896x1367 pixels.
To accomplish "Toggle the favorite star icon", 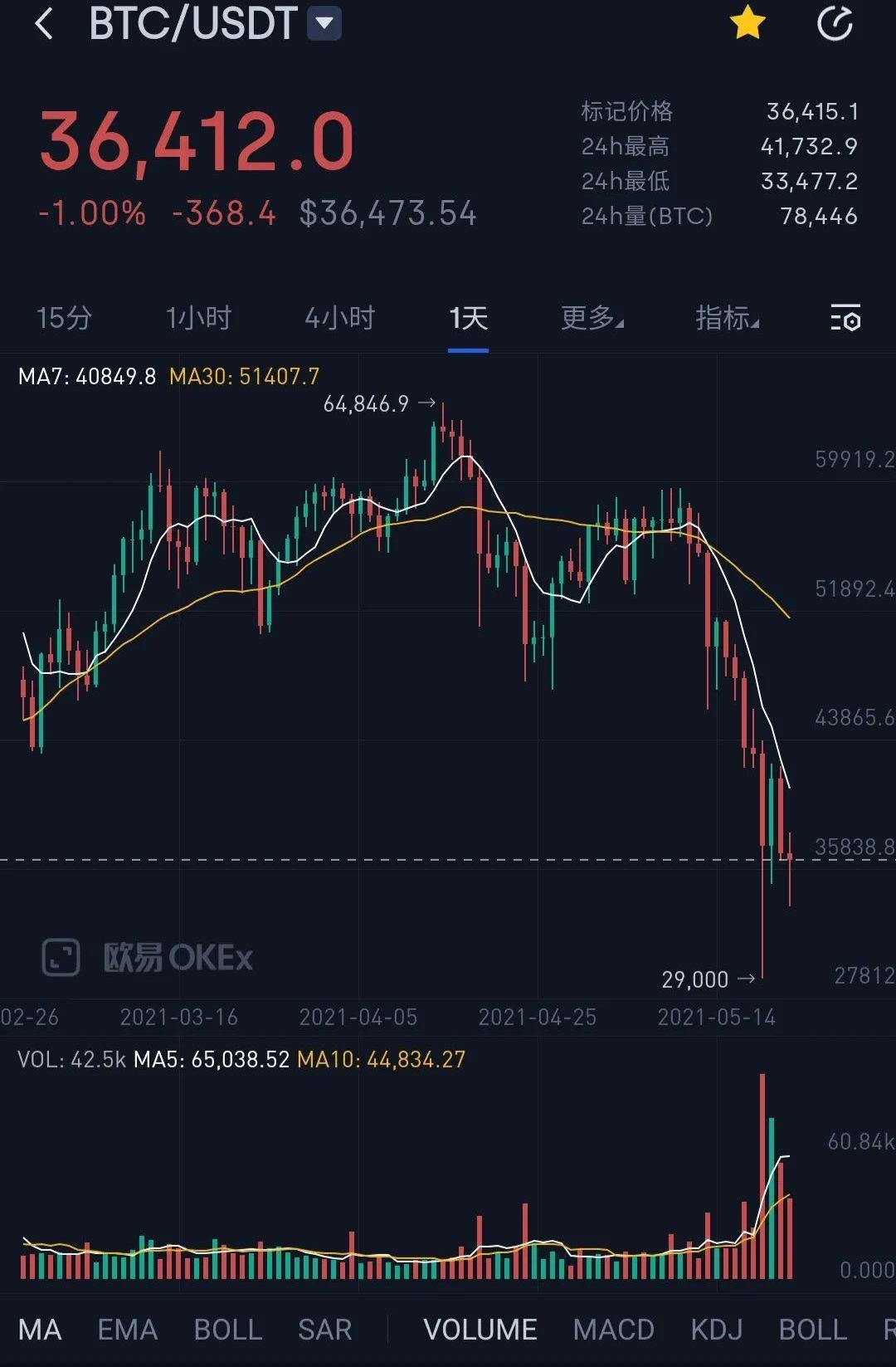I will click(x=747, y=23).
